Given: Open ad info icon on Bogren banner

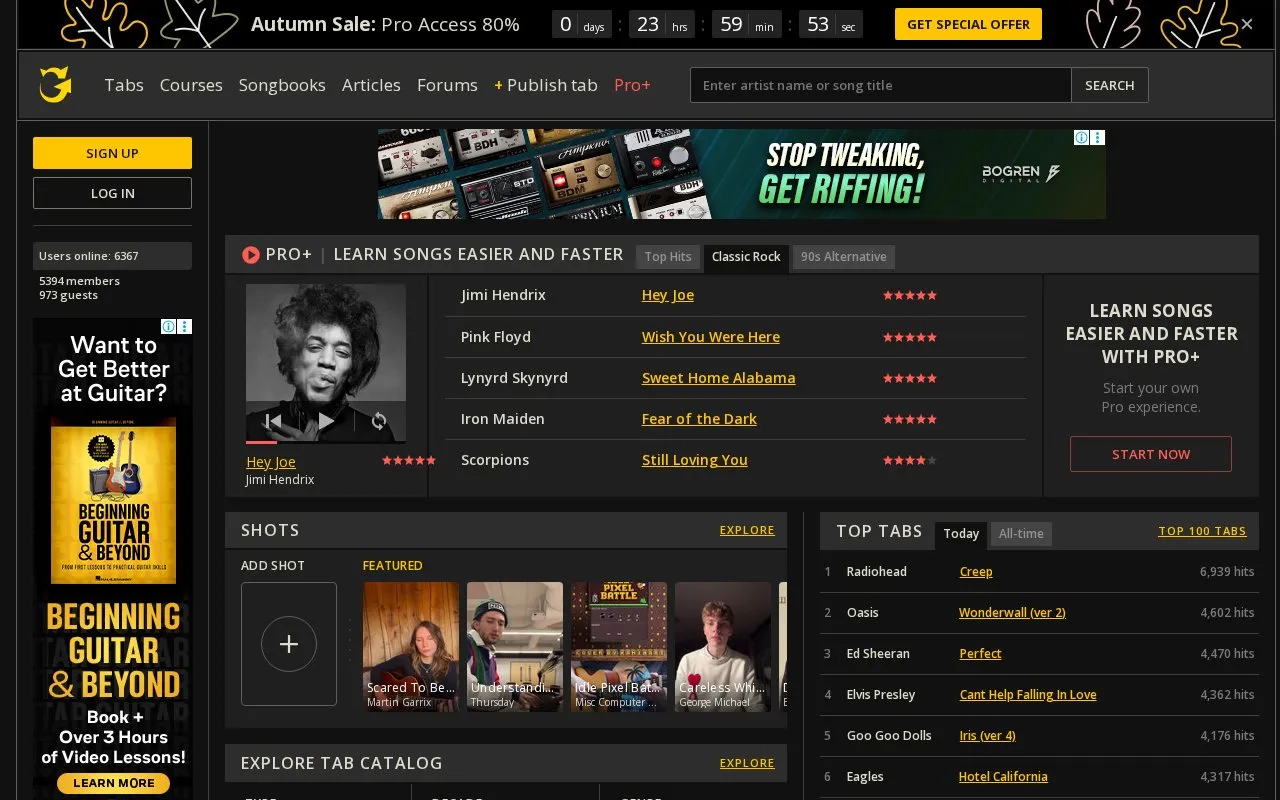Looking at the screenshot, I should click(1081, 138).
